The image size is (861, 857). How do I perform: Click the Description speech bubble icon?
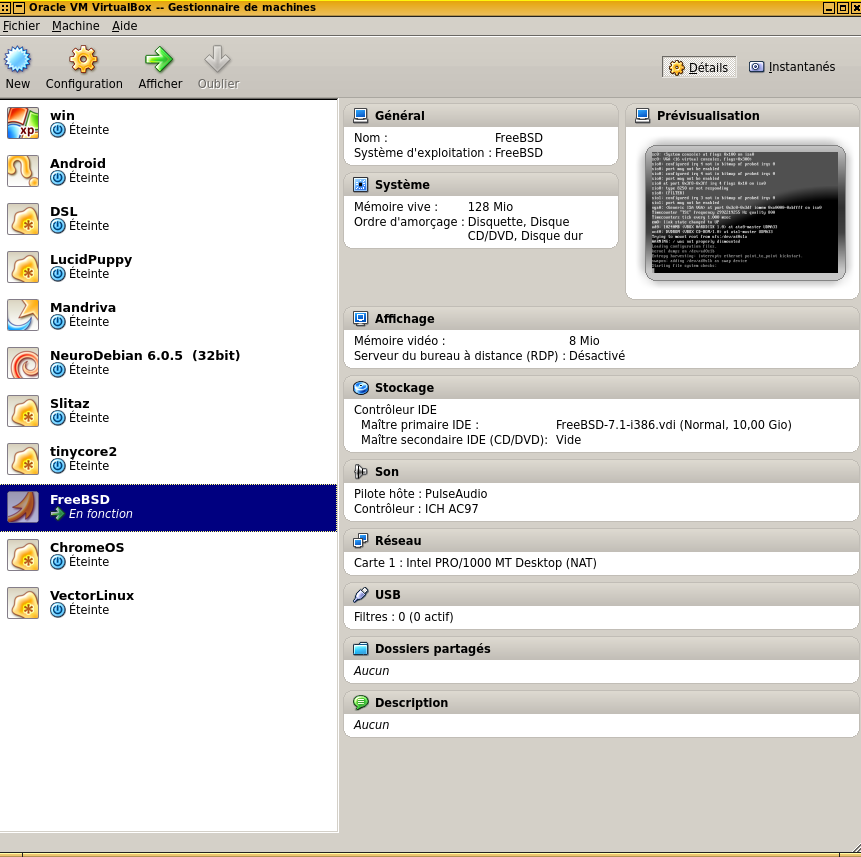[x=361, y=703]
